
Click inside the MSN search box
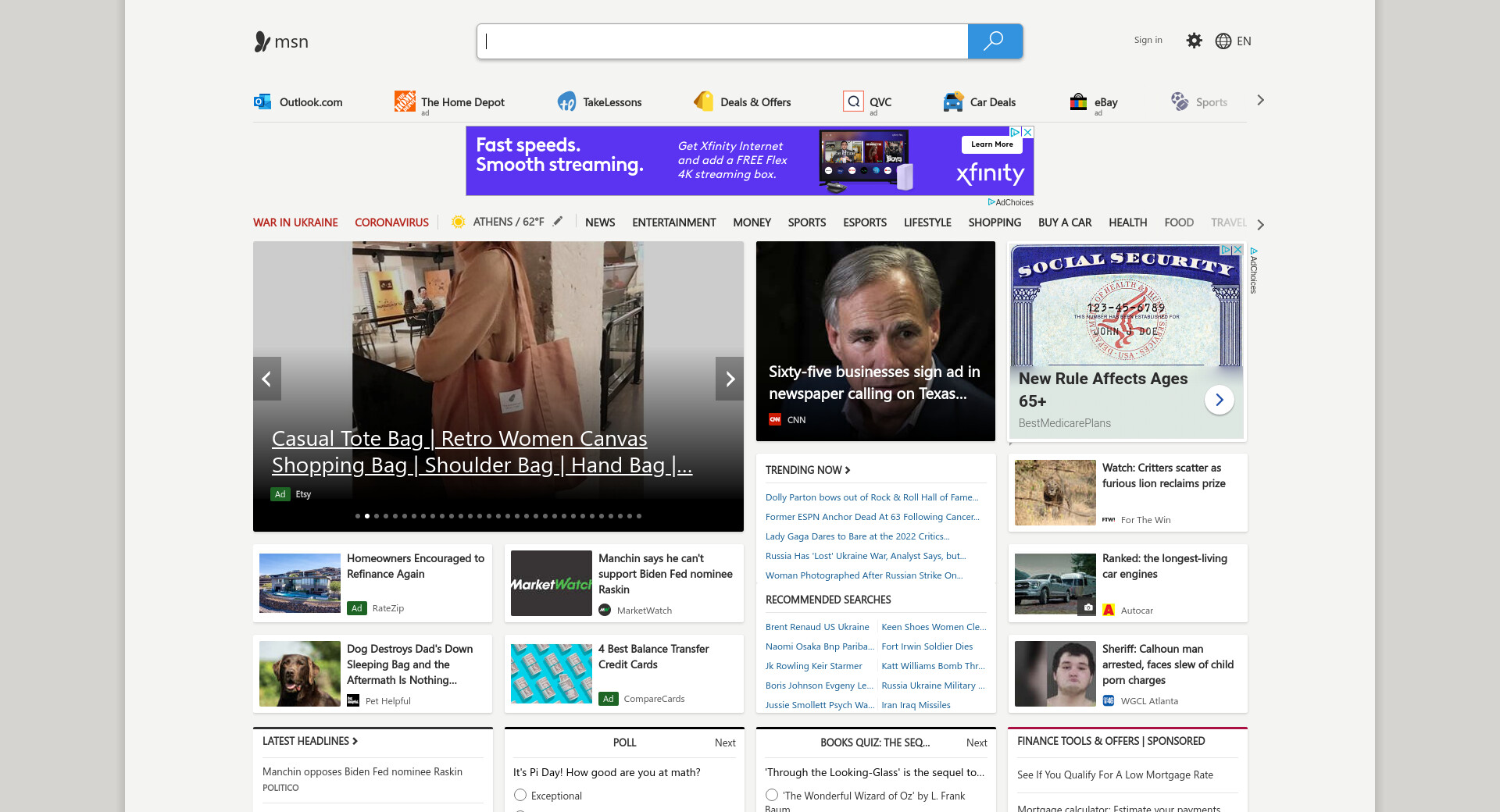[723, 41]
